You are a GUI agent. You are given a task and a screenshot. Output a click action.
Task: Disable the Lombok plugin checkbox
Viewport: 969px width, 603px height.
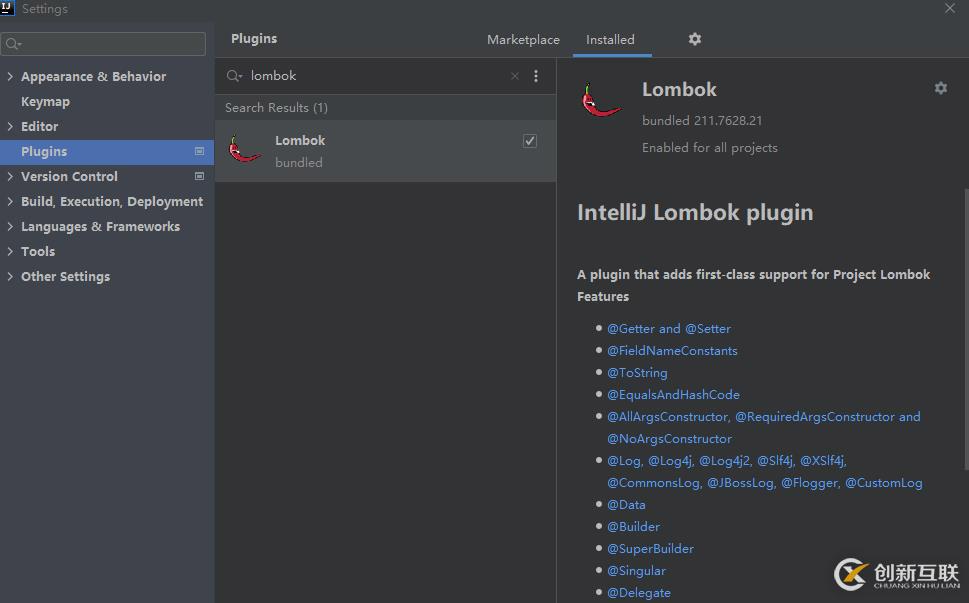[530, 141]
